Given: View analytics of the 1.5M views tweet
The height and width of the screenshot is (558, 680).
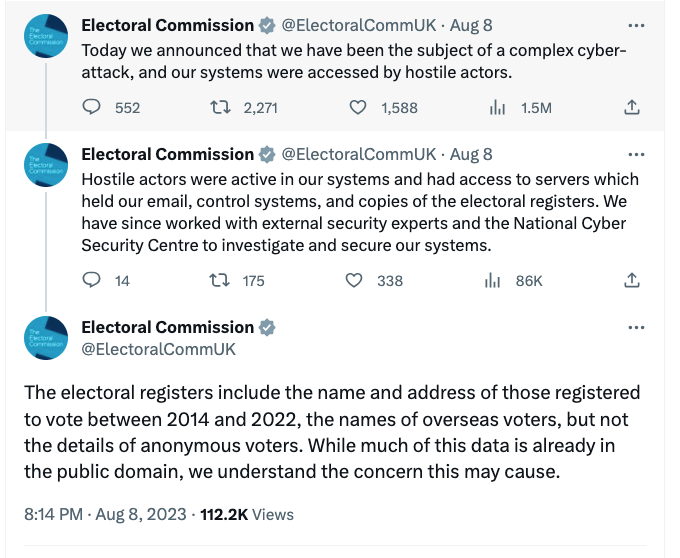Looking at the screenshot, I should (x=497, y=108).
